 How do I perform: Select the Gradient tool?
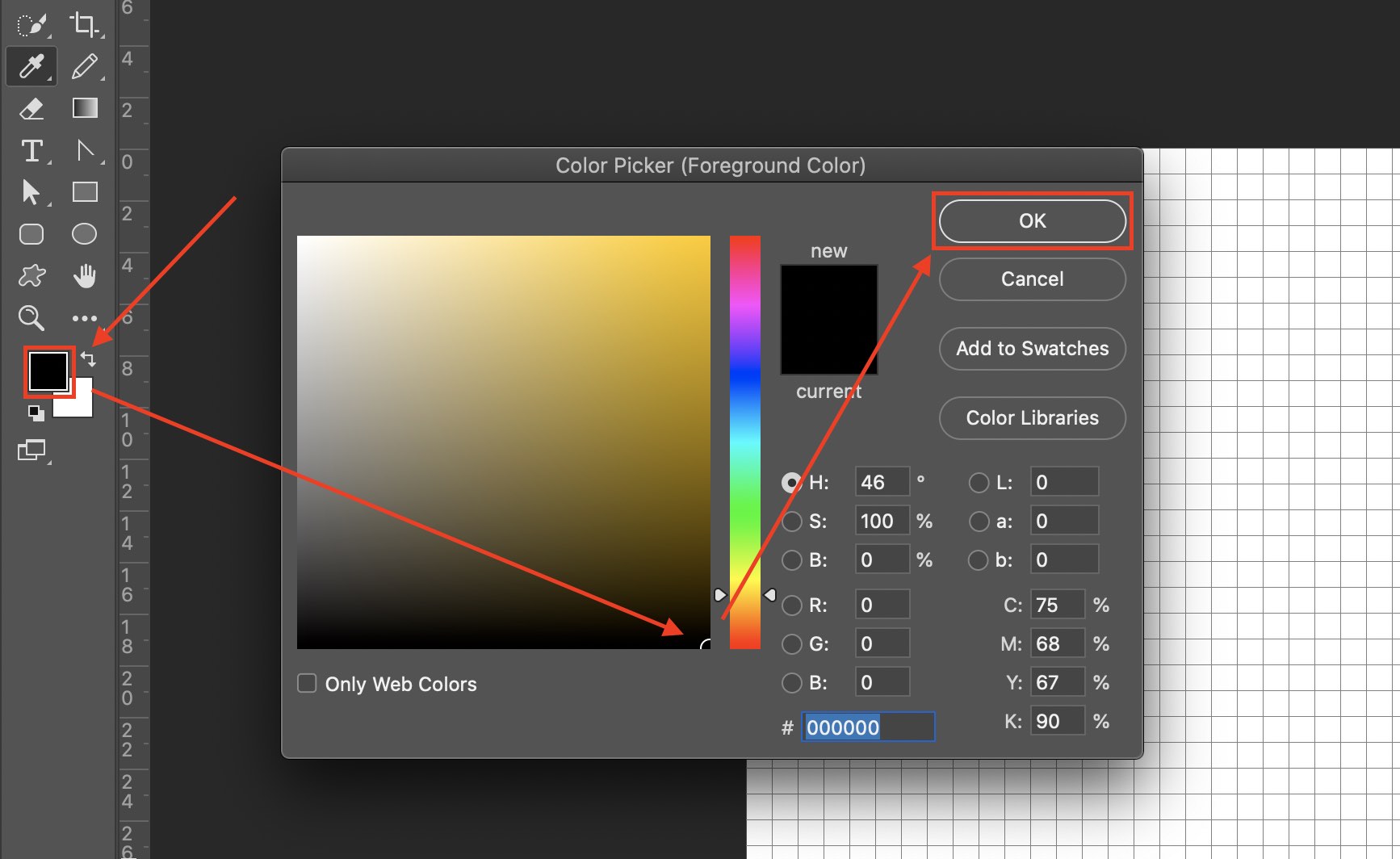point(84,107)
